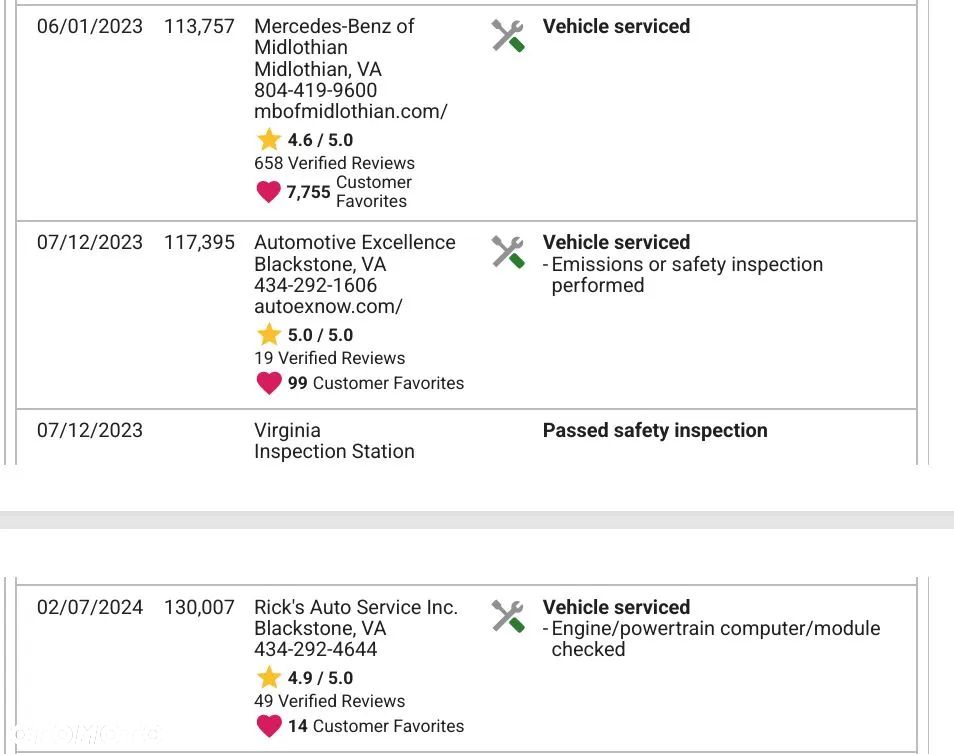View the 658 Verified Reviews
Image resolution: width=954 pixels, height=754 pixels.
334,163
